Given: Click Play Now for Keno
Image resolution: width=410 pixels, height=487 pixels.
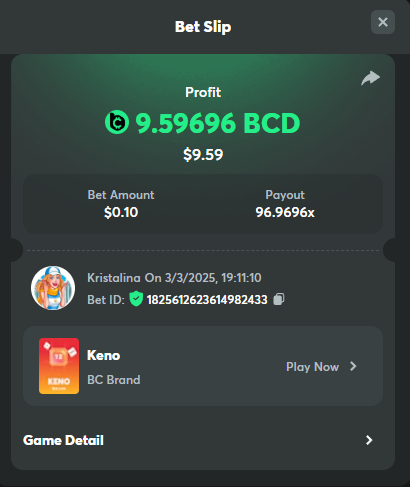Looking at the screenshot, I should (312, 367).
